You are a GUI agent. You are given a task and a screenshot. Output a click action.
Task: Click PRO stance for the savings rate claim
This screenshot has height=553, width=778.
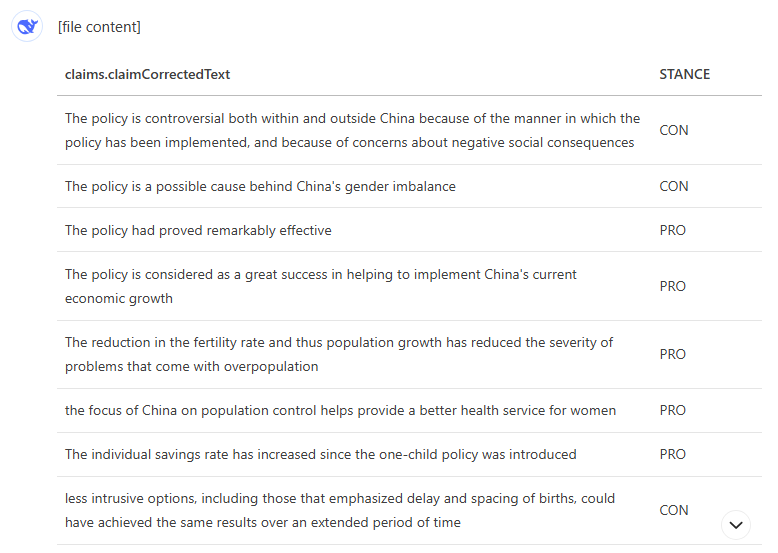673,454
